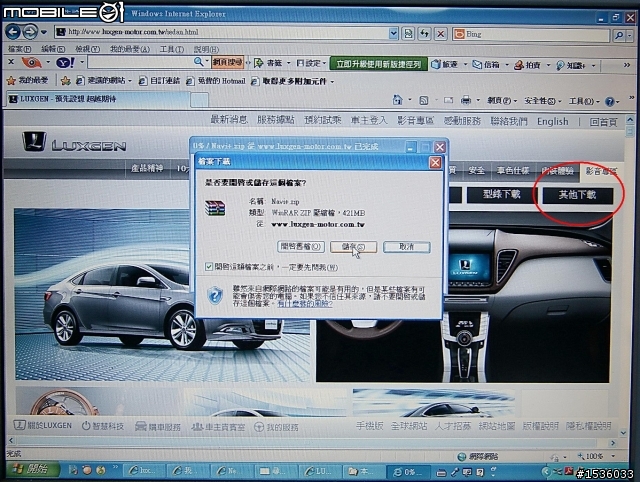The height and width of the screenshot is (482, 640).
Task: Click the add to favorites bar star icon
Action: (x=65, y=81)
